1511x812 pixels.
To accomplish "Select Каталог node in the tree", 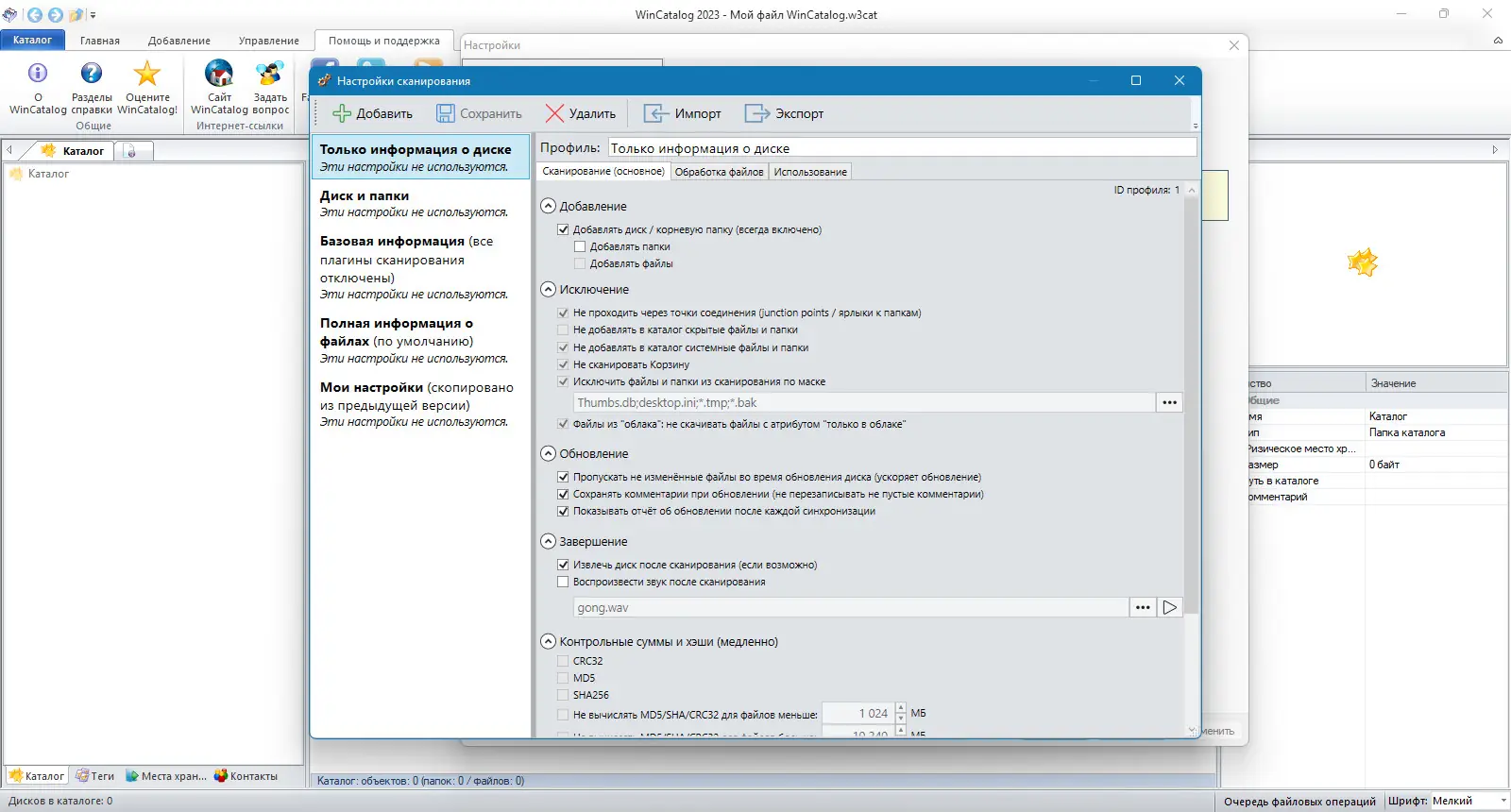I will 48,174.
